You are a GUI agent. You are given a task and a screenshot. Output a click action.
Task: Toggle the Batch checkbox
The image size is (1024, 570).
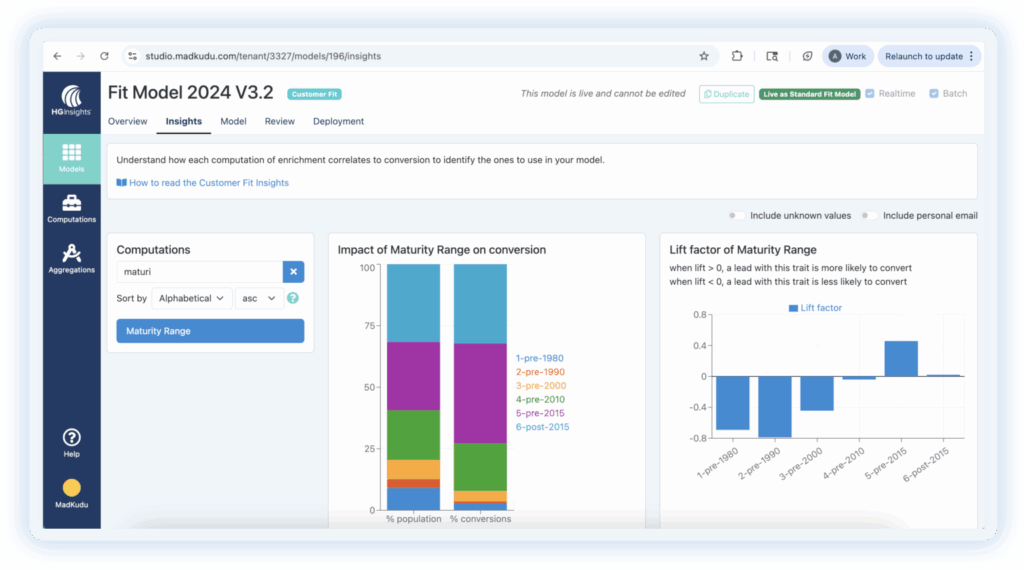click(934, 94)
